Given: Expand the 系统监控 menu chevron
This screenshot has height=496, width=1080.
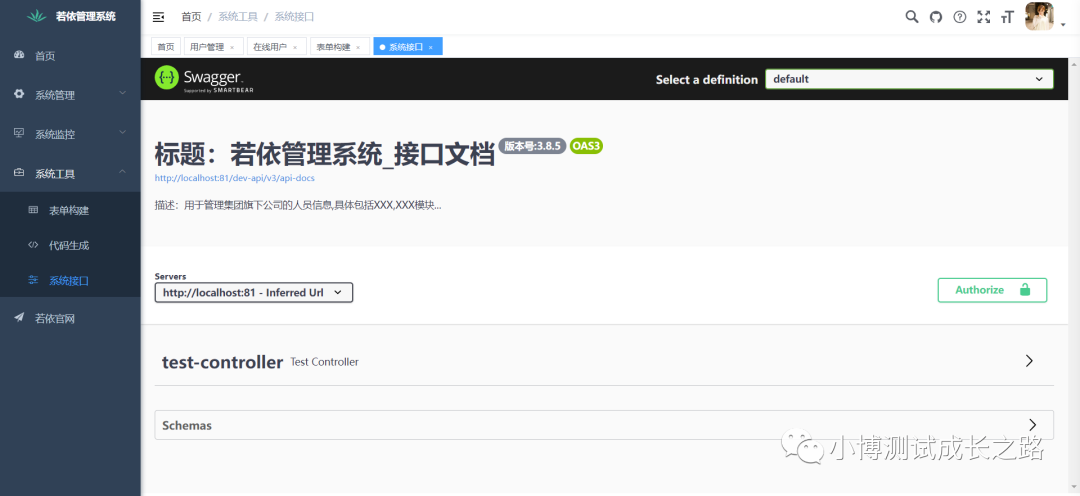Looking at the screenshot, I should [x=122, y=132].
